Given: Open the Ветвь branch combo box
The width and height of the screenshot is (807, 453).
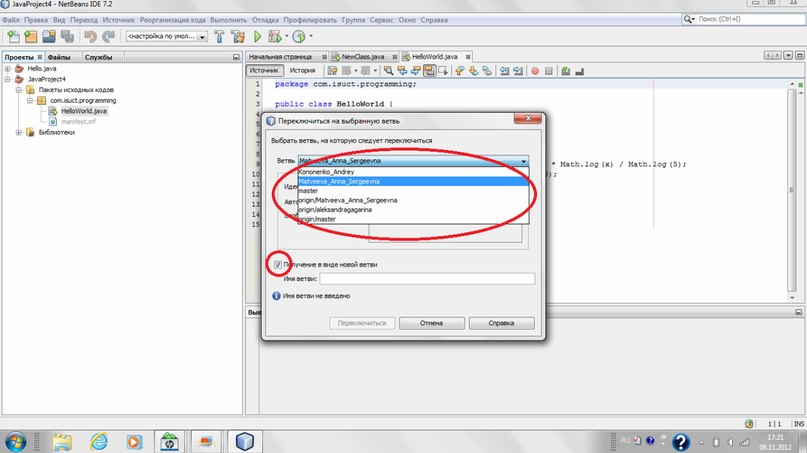Looking at the screenshot, I should [x=413, y=161].
